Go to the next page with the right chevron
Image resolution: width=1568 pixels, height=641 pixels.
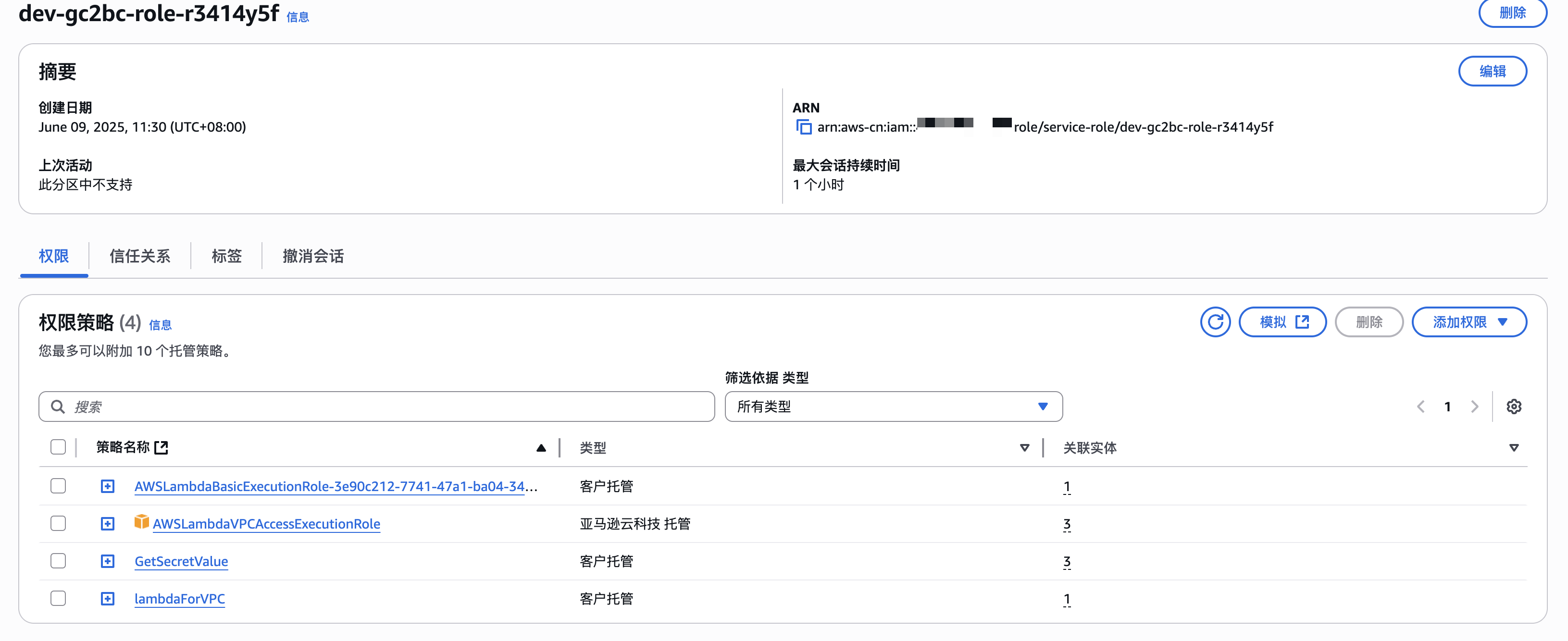tap(1474, 407)
